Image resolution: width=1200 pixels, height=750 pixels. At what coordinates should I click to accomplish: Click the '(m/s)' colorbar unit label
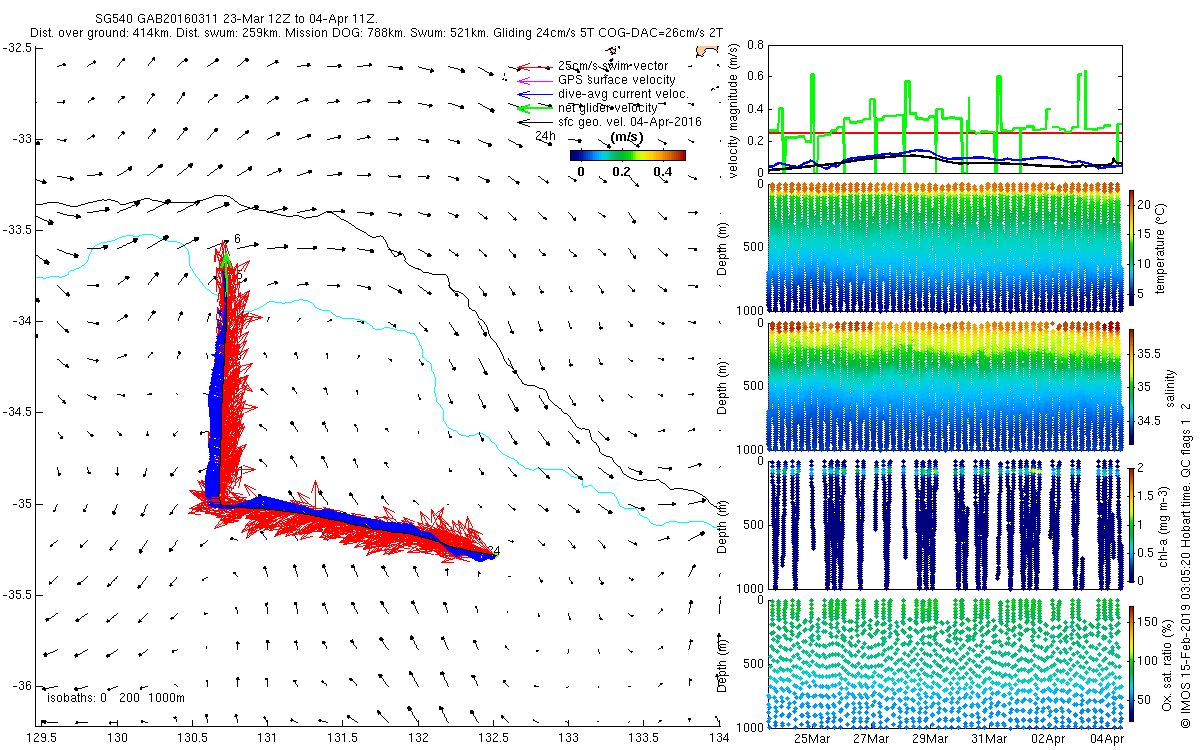[x=627, y=136]
